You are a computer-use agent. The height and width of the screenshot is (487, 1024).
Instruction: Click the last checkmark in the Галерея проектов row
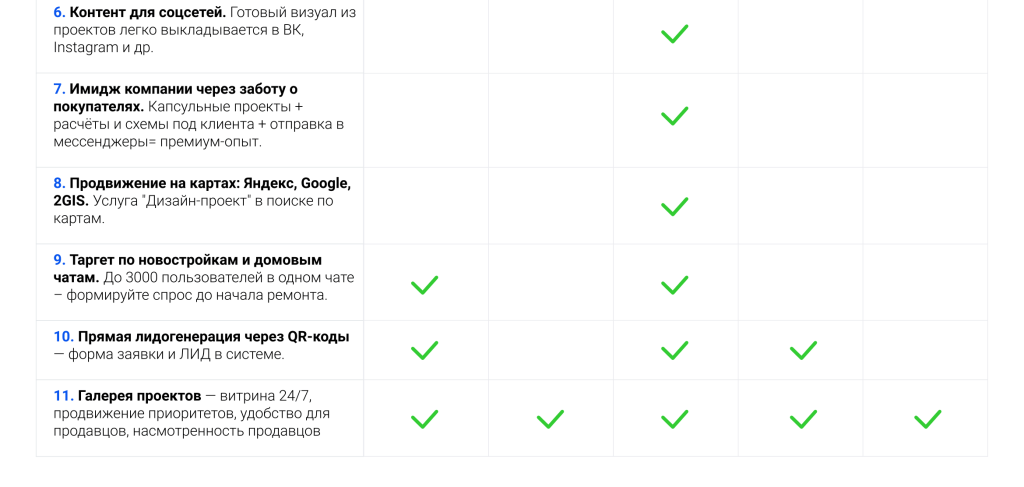click(x=928, y=419)
